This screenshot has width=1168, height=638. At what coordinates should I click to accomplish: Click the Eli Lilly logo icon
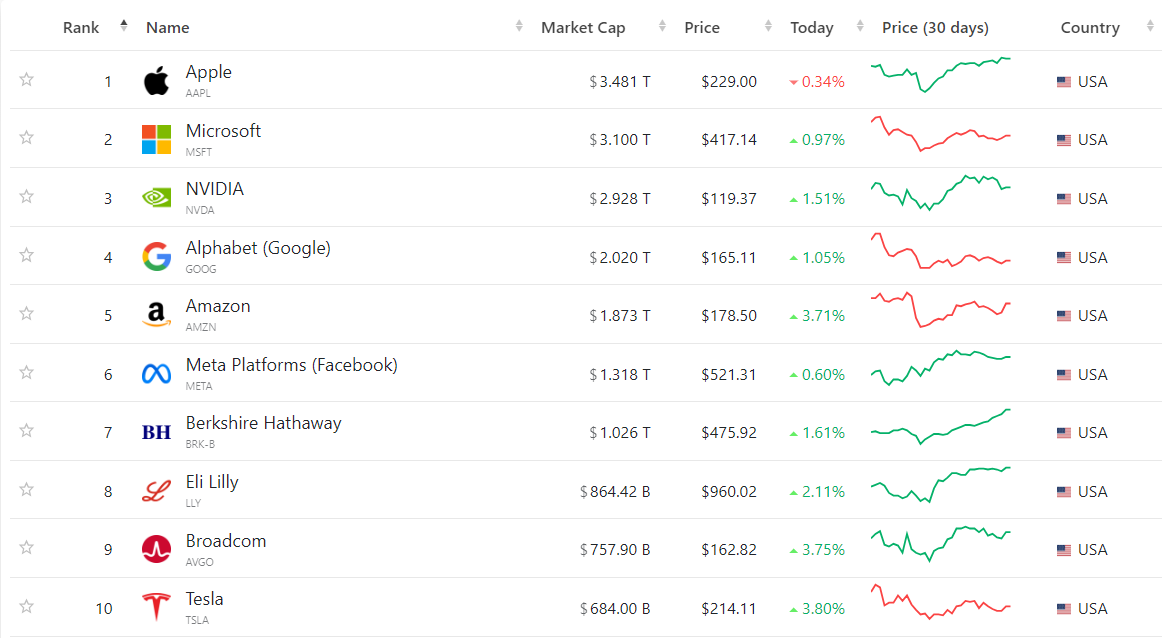(x=156, y=491)
